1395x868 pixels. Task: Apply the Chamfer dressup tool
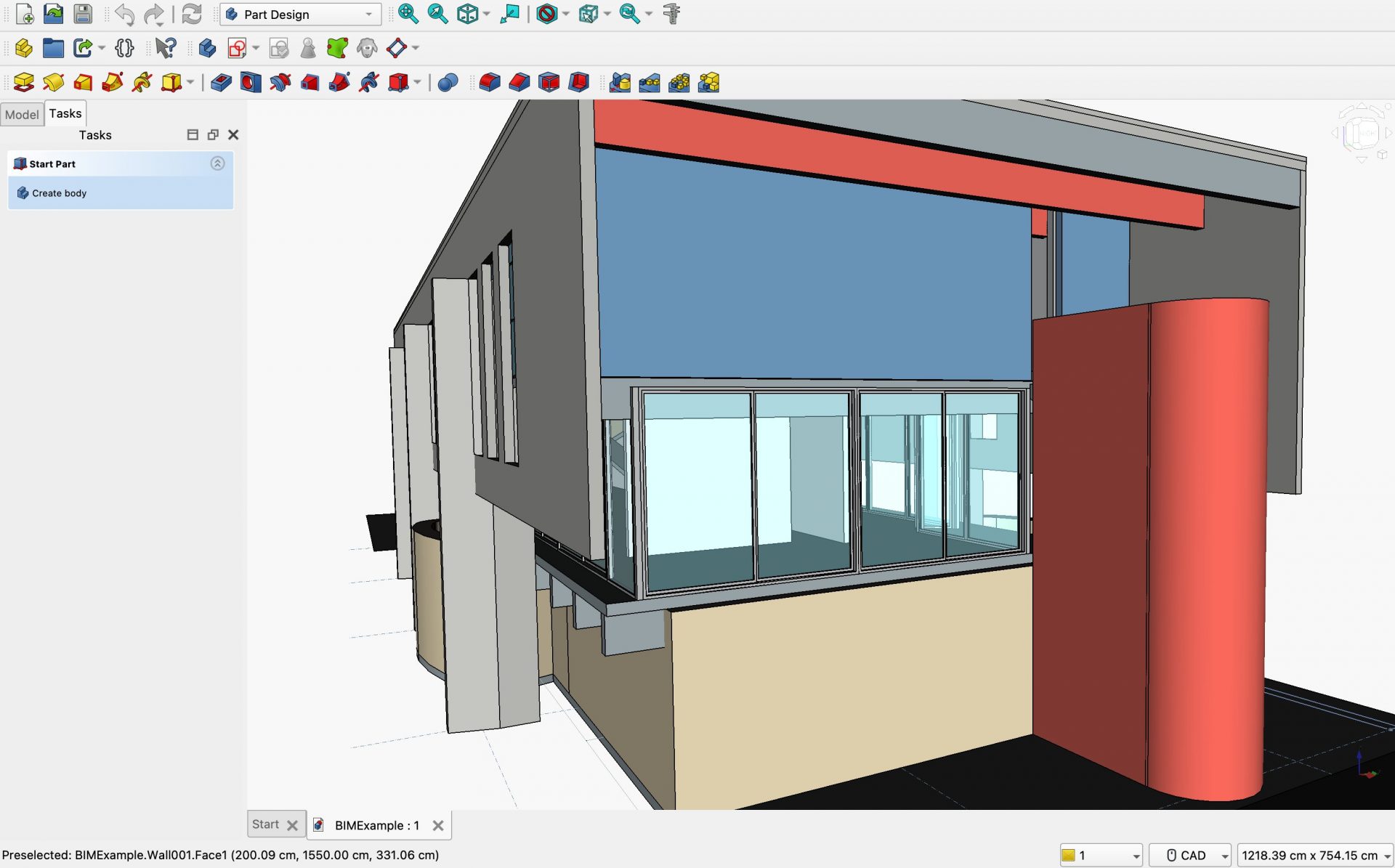click(x=519, y=82)
